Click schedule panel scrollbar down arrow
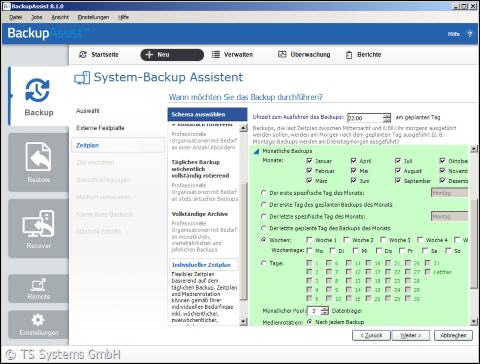 click(x=474, y=321)
